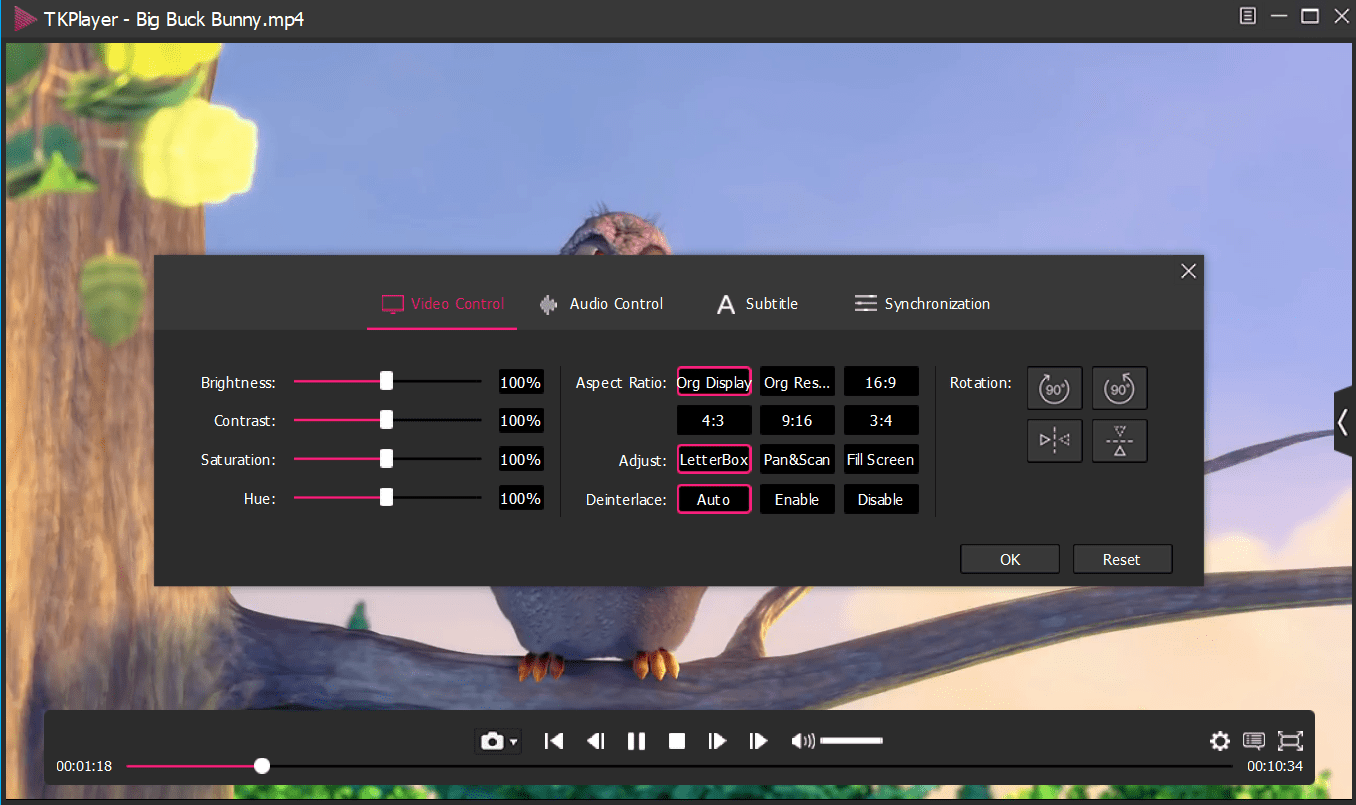Set aspect ratio to 4:3

tap(714, 420)
